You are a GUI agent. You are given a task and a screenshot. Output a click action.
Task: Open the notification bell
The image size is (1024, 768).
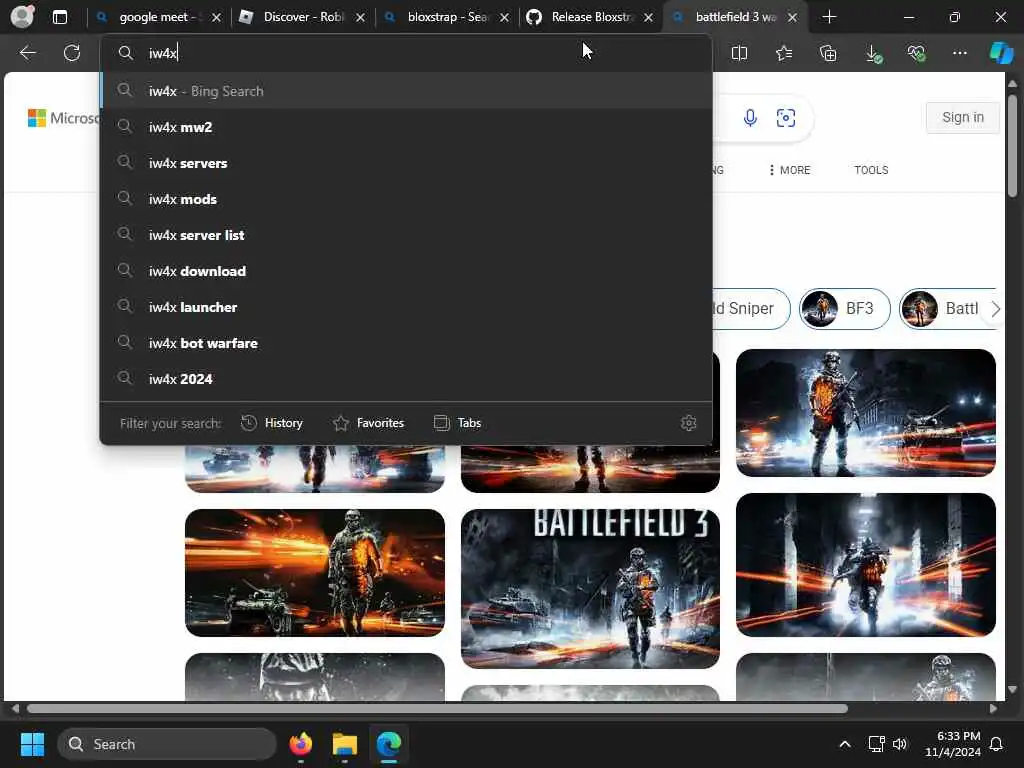(996, 744)
